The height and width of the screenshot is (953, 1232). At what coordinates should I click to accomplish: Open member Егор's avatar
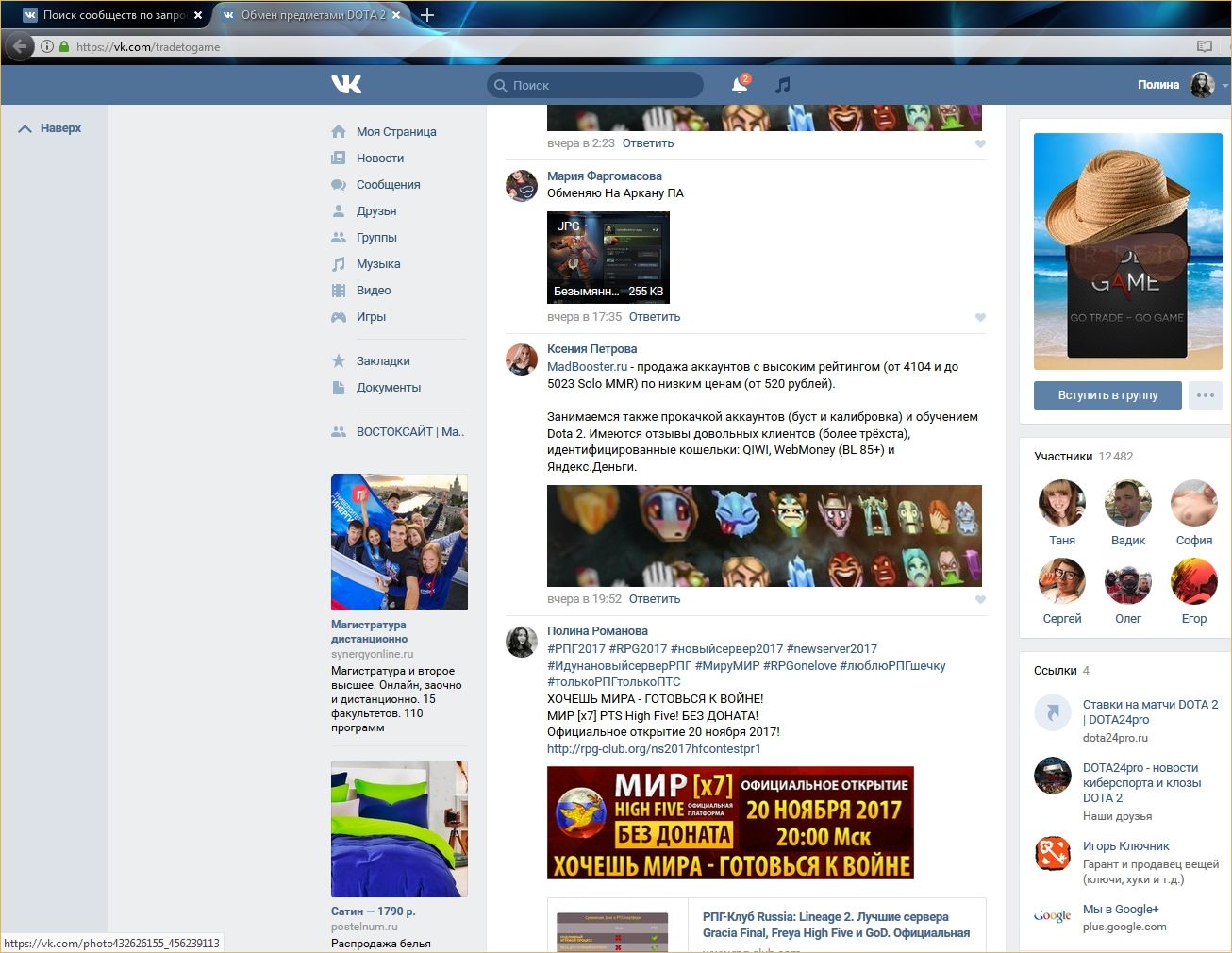[x=1194, y=581]
